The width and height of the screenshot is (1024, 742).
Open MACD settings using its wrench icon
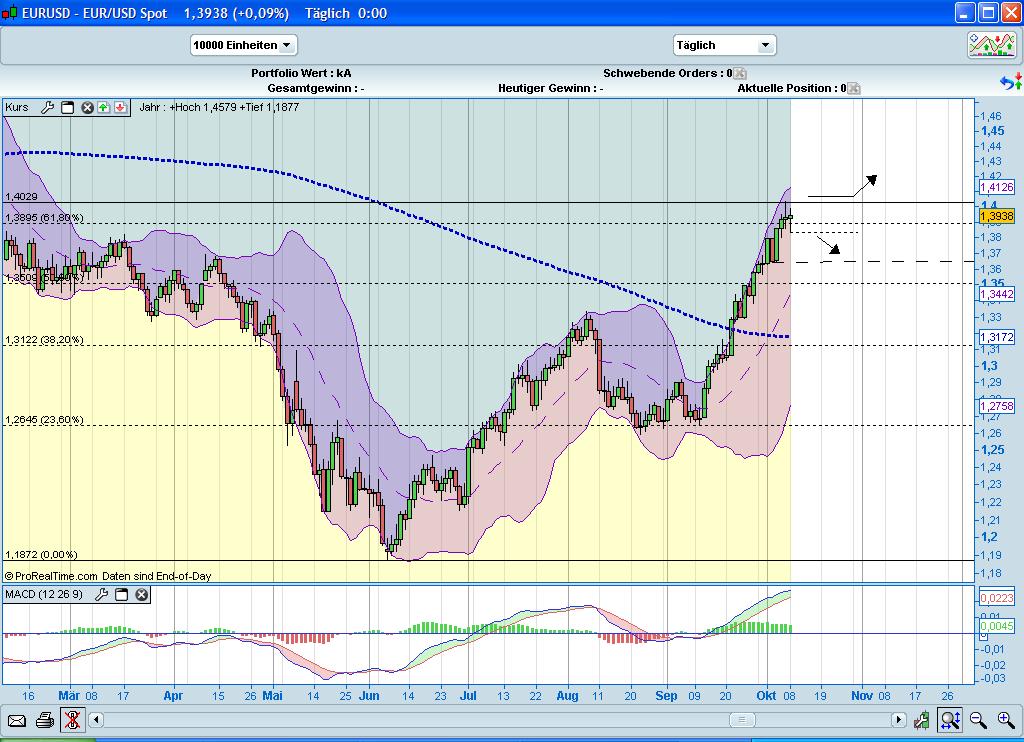[101, 594]
